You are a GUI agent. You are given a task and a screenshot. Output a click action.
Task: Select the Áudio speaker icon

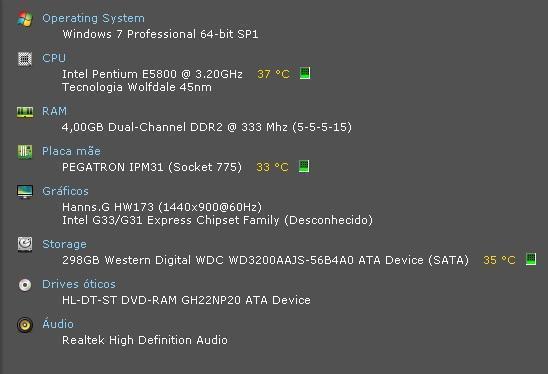[25, 325]
